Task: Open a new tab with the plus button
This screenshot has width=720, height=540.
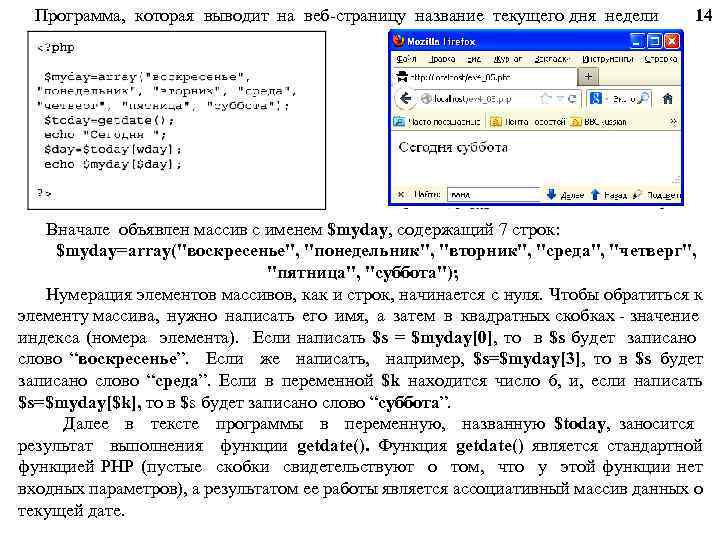Action: [x=588, y=76]
